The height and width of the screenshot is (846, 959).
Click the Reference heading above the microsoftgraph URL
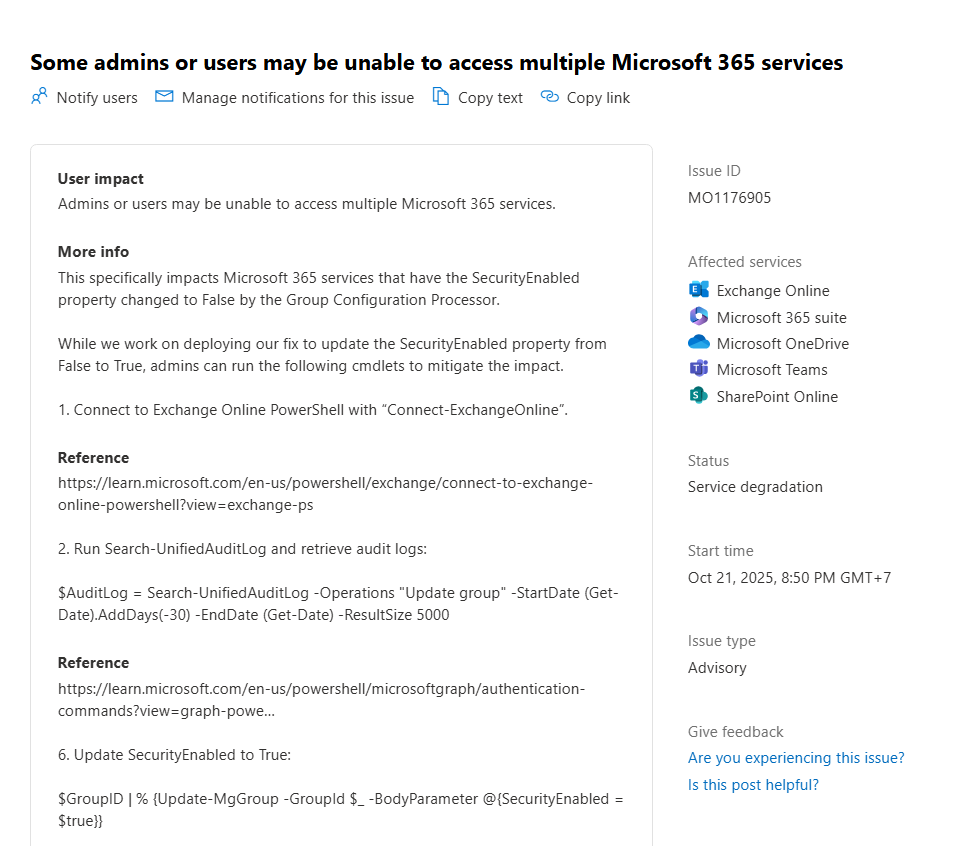pyautogui.click(x=93, y=662)
